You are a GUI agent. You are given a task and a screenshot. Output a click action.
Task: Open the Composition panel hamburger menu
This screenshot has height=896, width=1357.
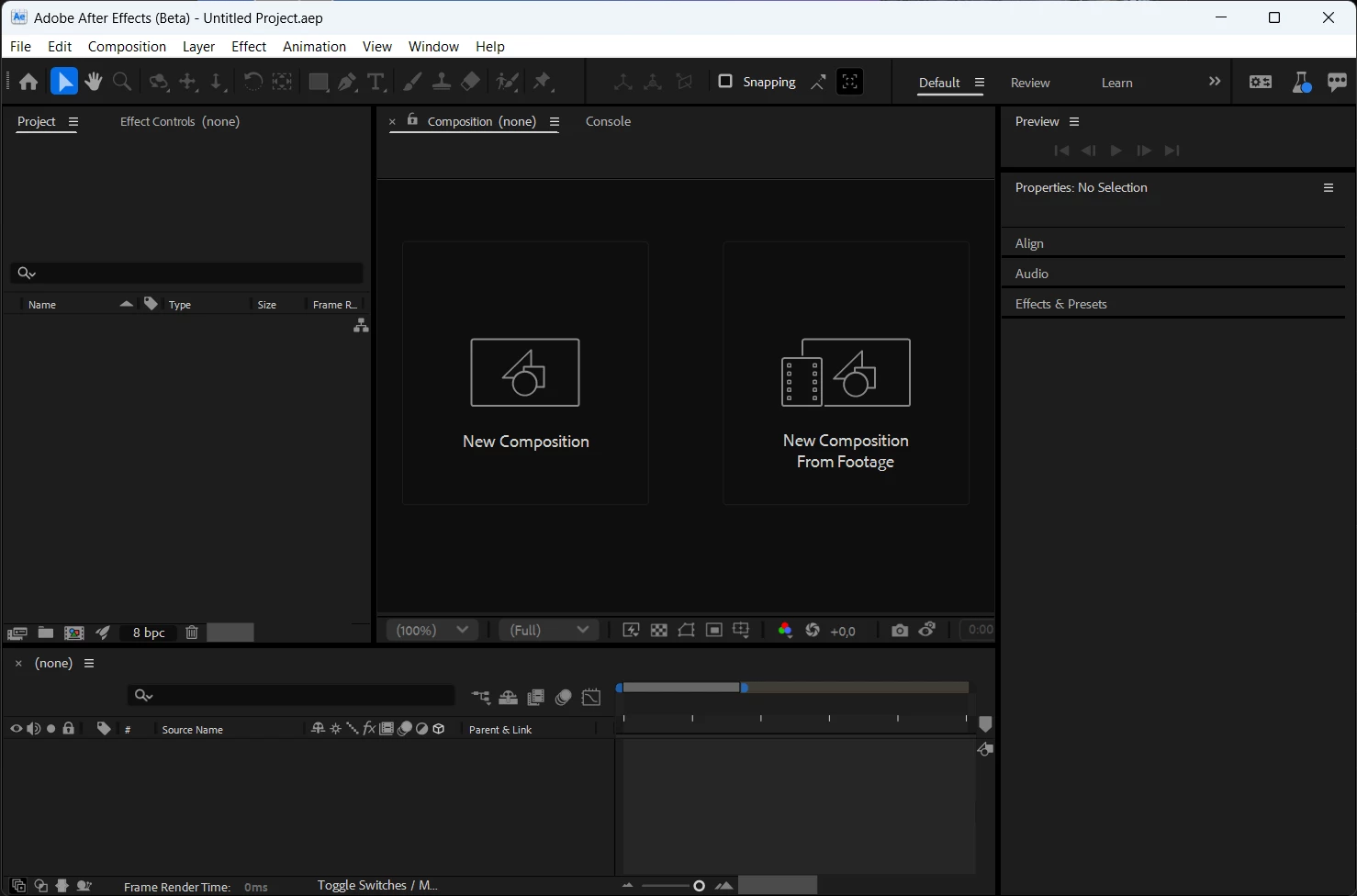[x=555, y=121]
